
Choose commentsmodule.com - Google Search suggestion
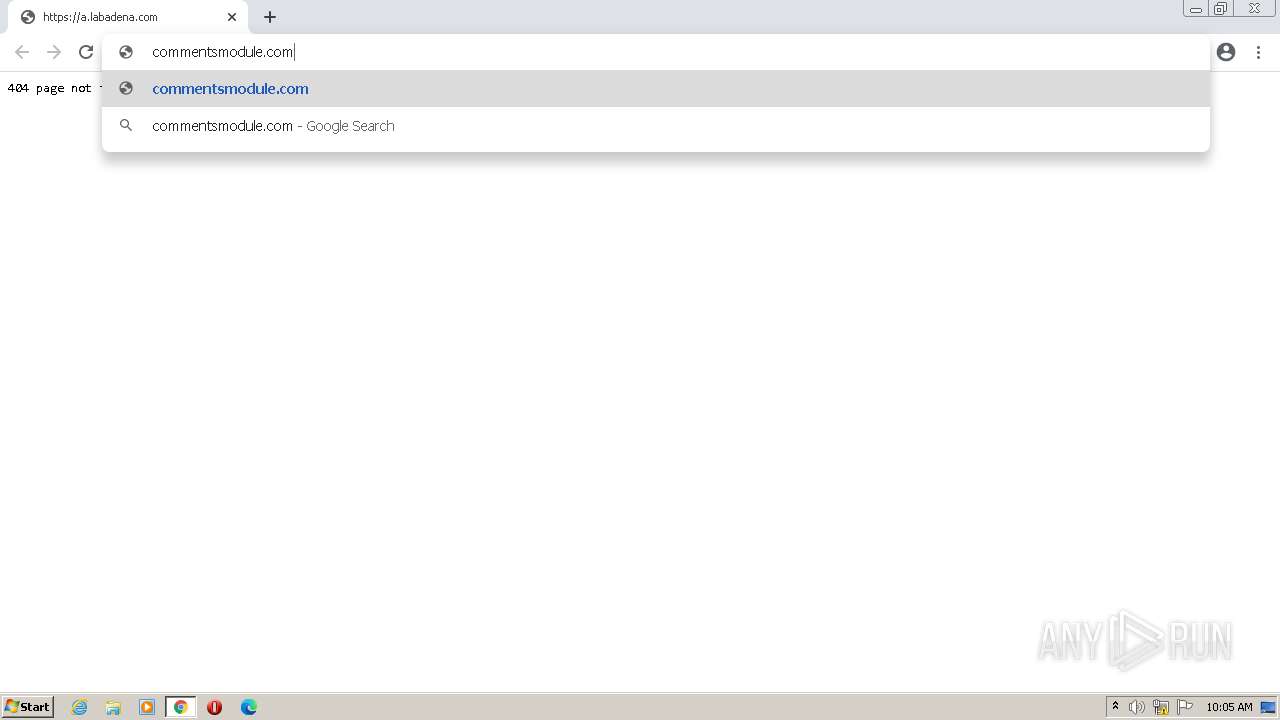tap(656, 126)
